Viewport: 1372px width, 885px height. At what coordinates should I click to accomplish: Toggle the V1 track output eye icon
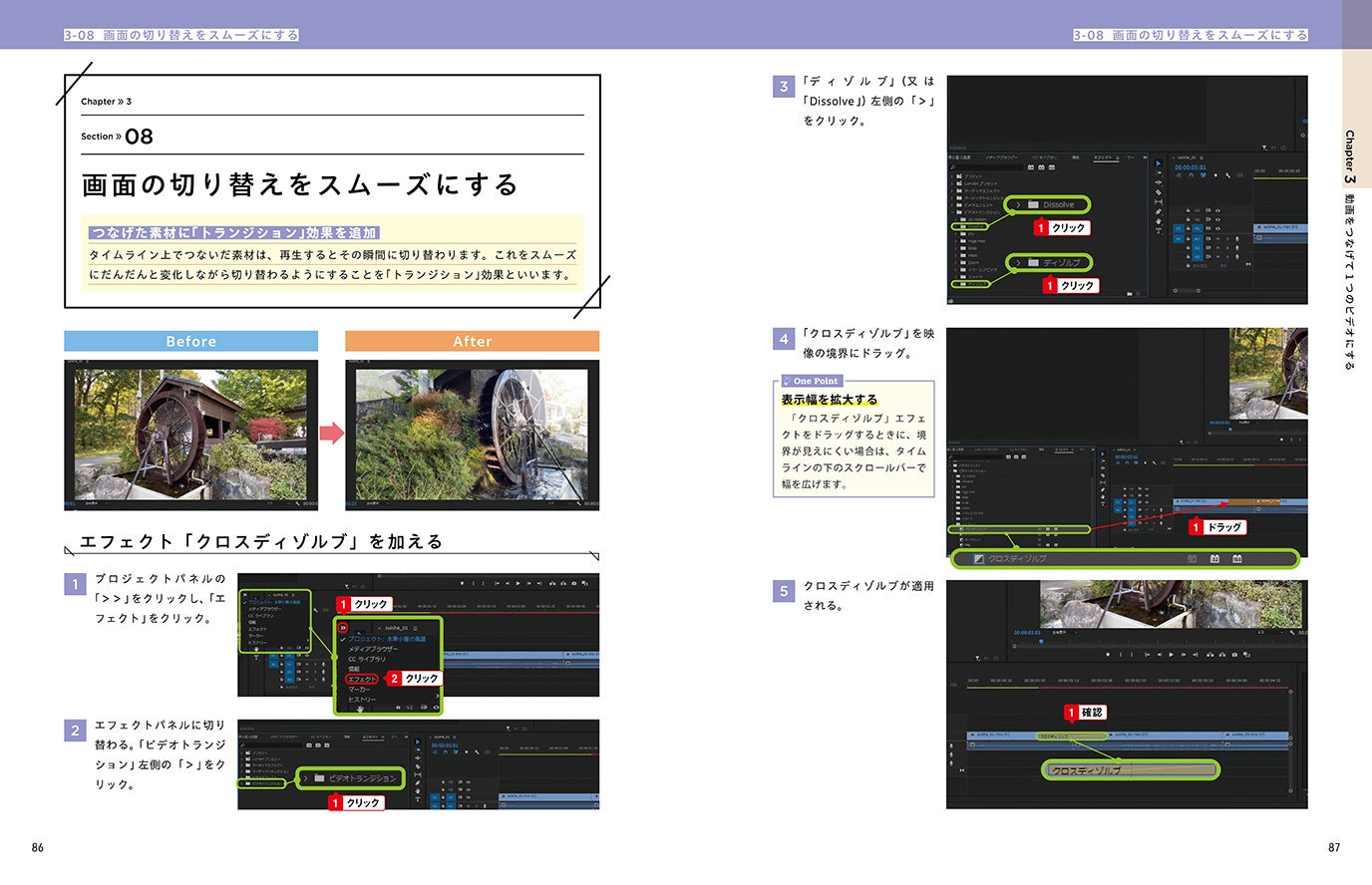1218,228
